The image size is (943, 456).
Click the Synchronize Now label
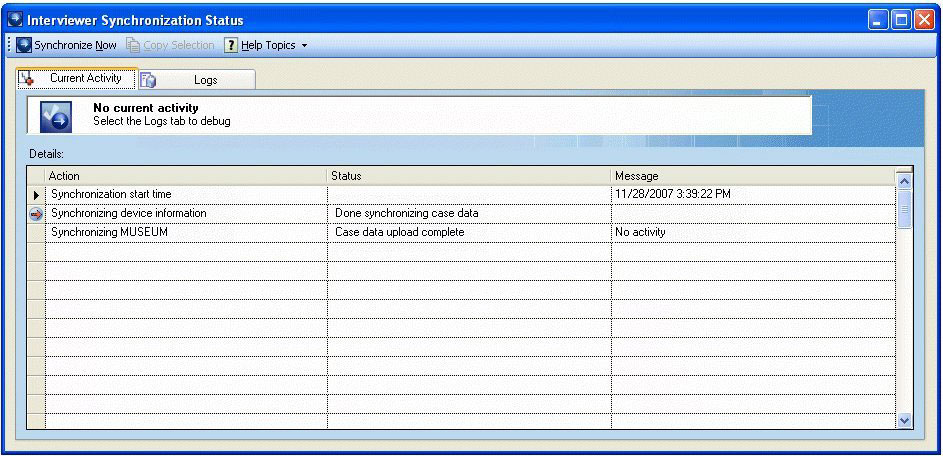point(75,45)
